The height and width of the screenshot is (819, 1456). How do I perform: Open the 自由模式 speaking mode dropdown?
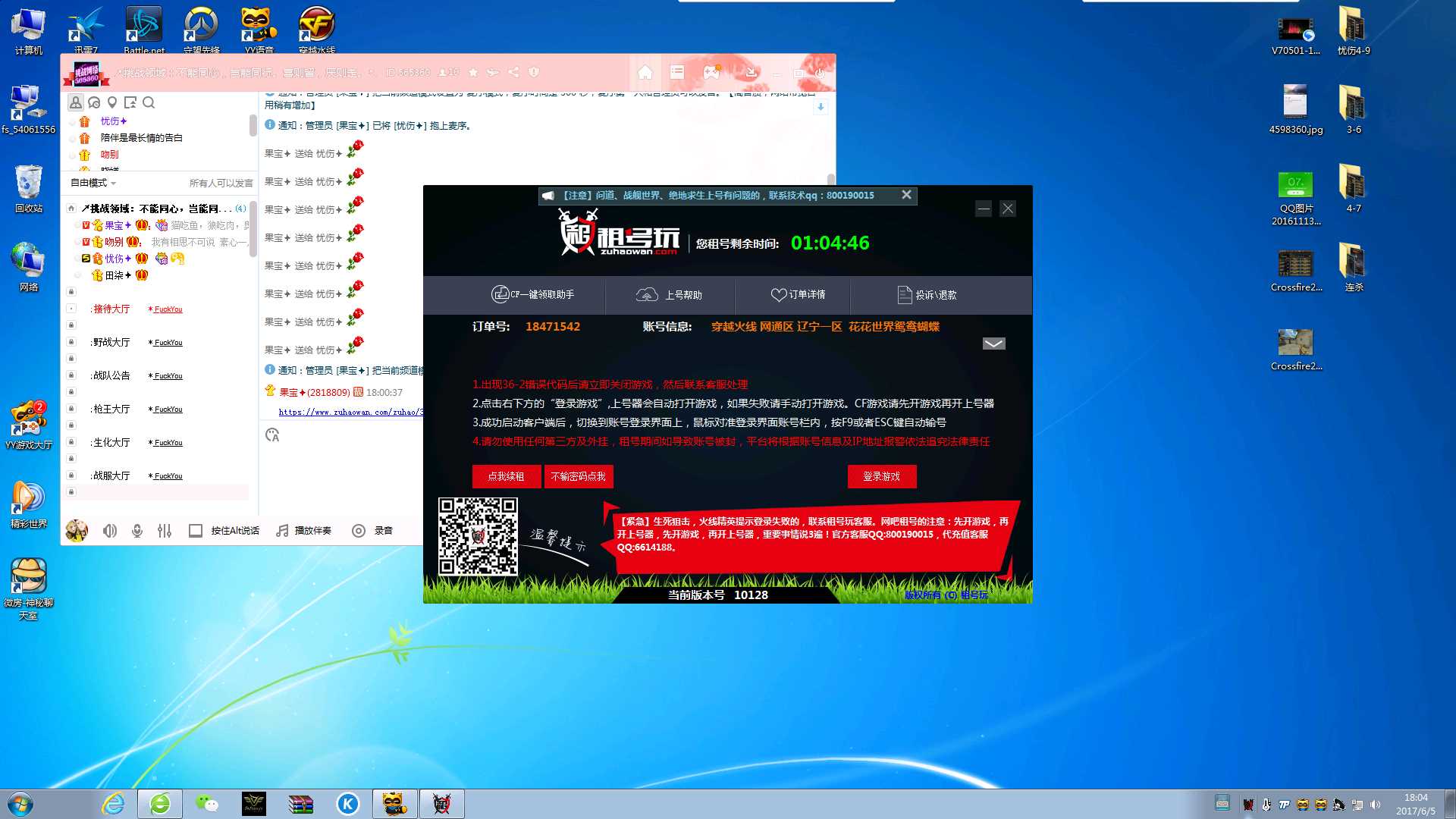click(93, 183)
